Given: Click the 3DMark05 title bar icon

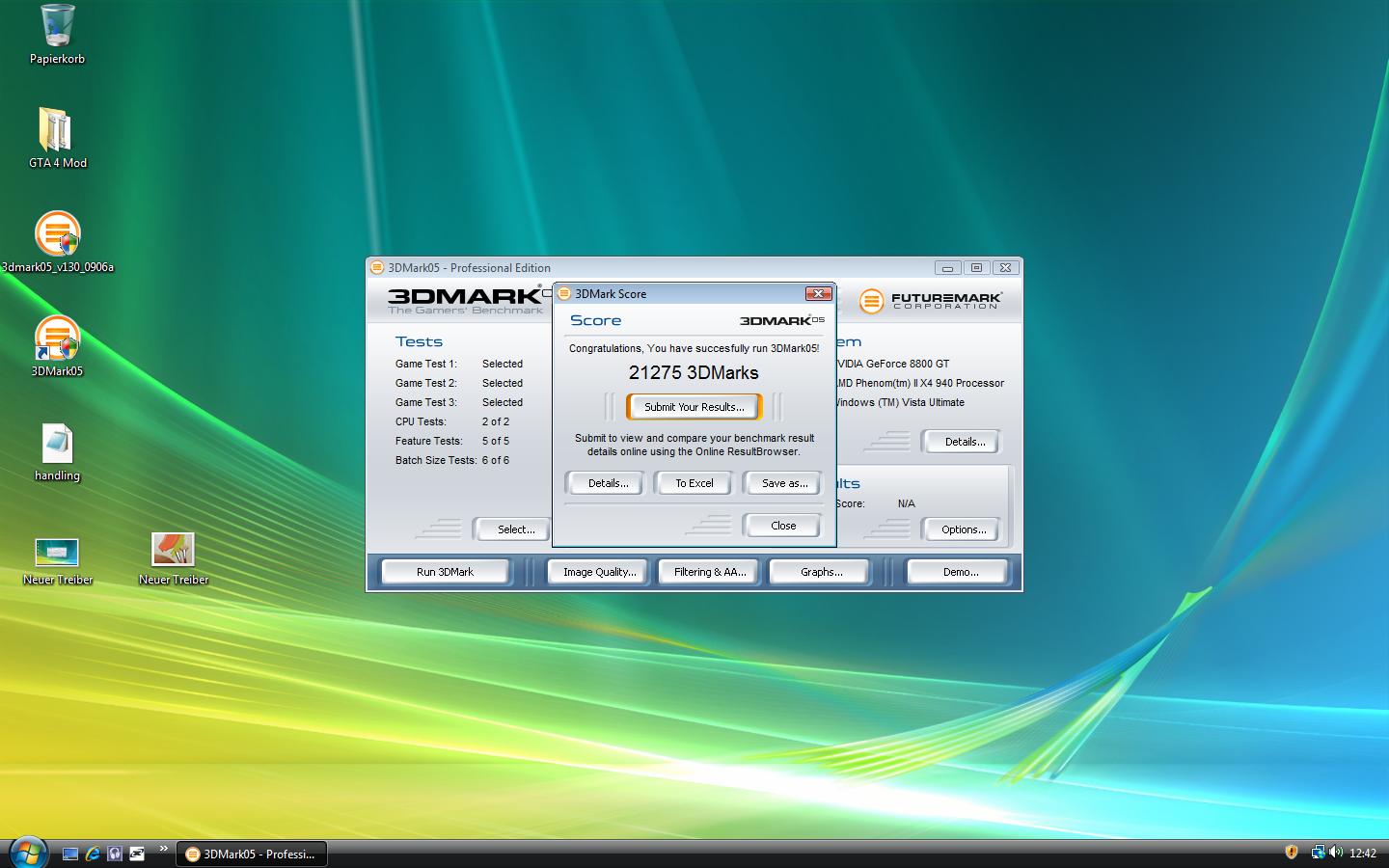Looking at the screenshot, I should tap(377, 267).
